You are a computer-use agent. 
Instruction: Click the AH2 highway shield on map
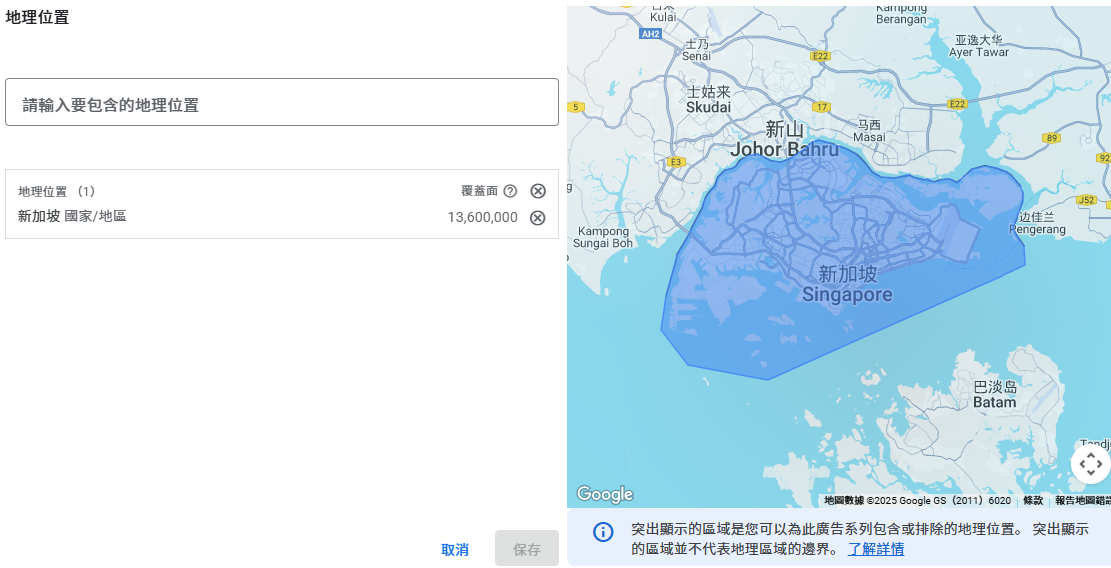(x=650, y=34)
